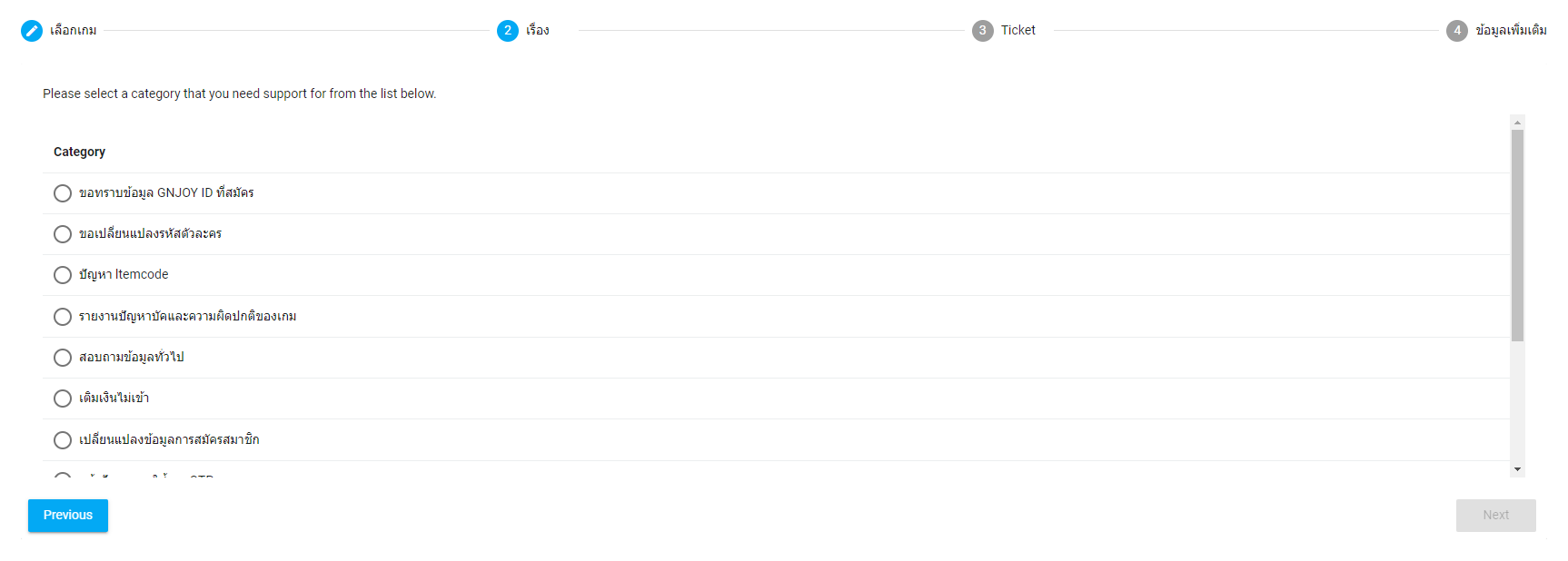Click the step 3 Ticket circle icon
The height and width of the screenshot is (561, 1568).
click(983, 31)
